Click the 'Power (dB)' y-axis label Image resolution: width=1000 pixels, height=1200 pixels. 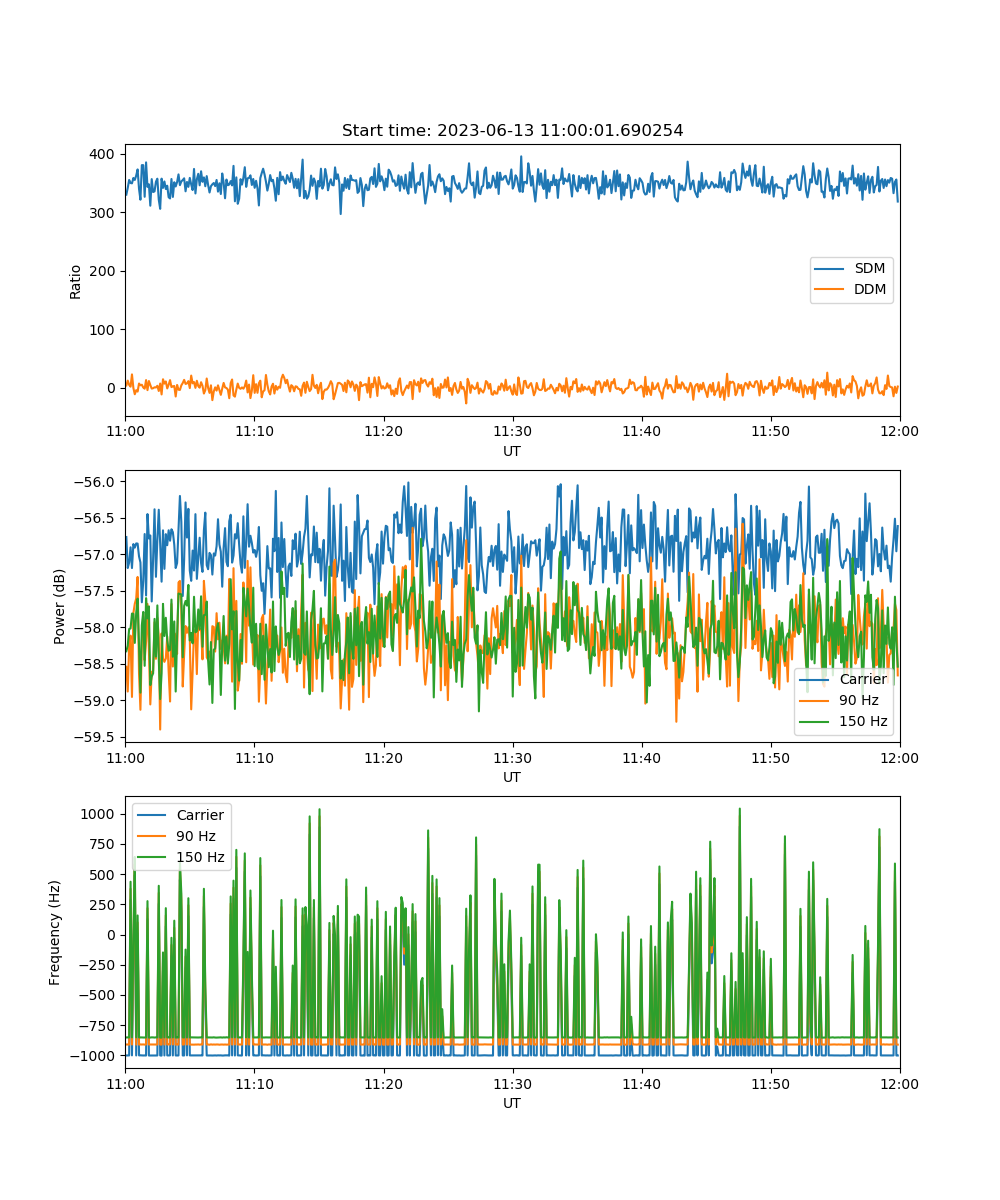[x=60, y=606]
